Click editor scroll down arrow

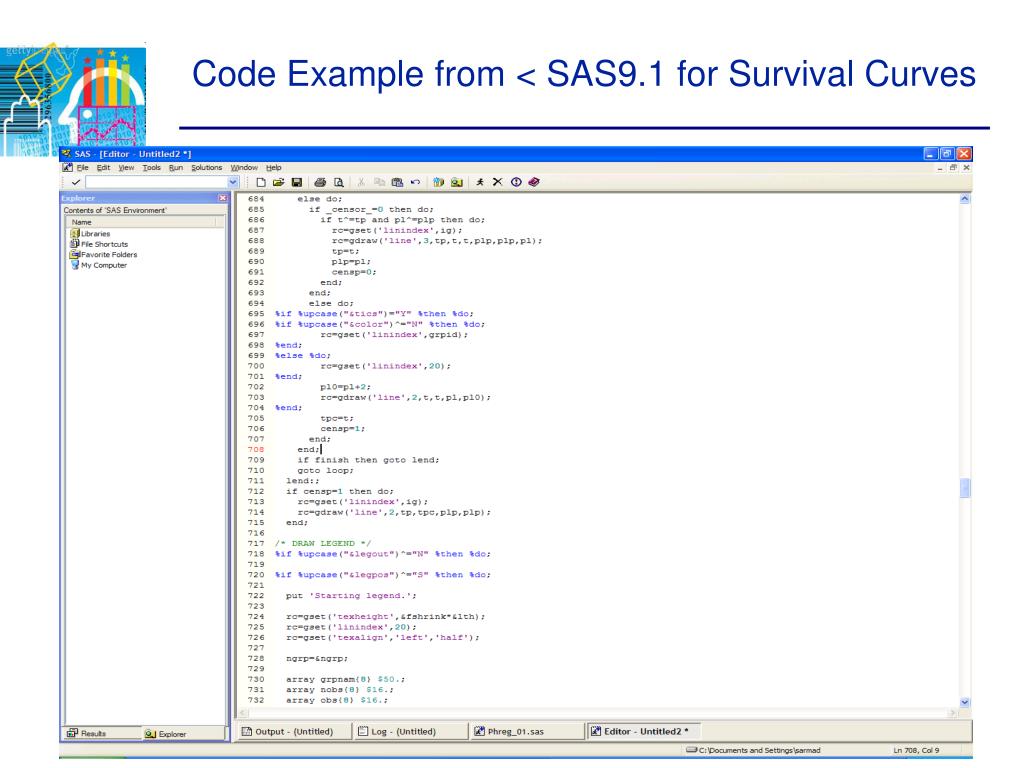pyautogui.click(x=965, y=702)
